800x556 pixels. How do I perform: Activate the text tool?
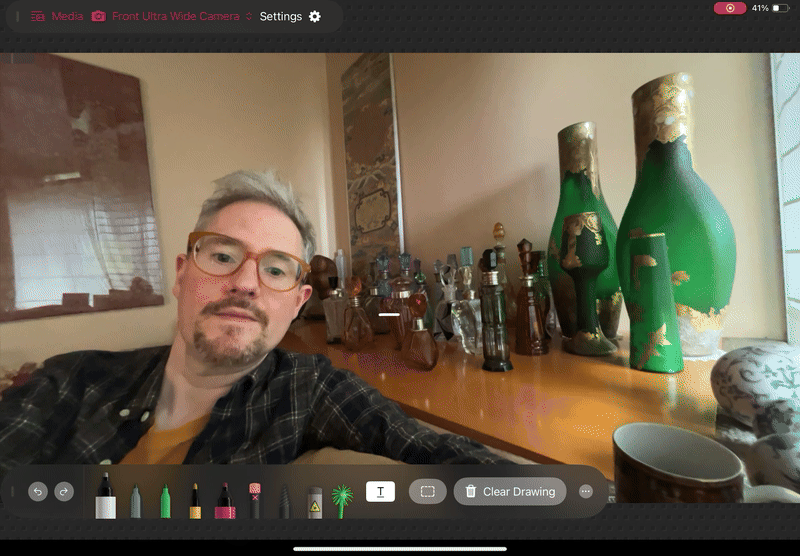click(x=381, y=492)
